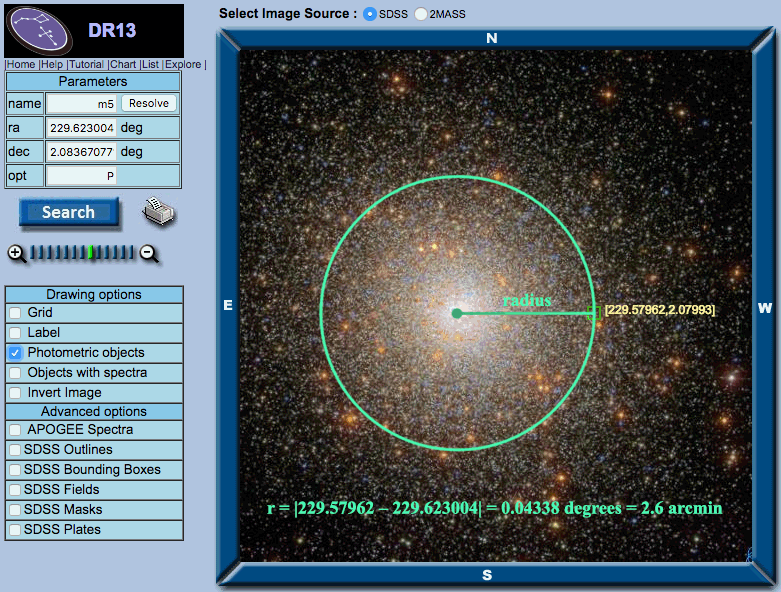The width and height of the screenshot is (781, 592).
Task: Enable the Grid checkbox
Action: tap(15, 313)
